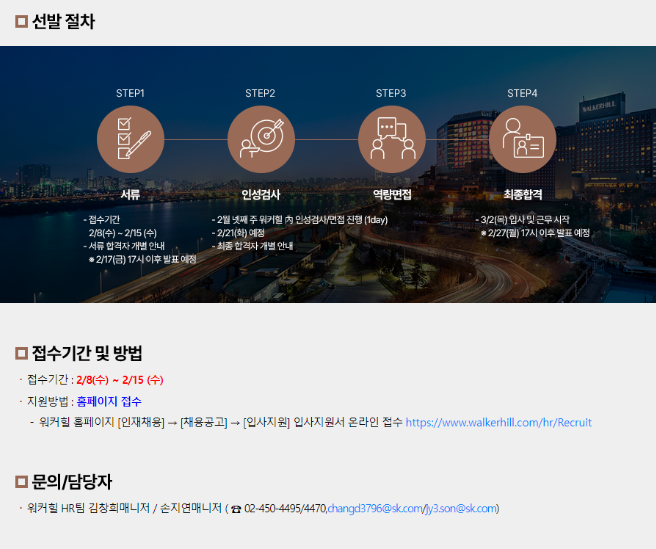This screenshot has width=656, height=549.
Task: Click the telephone icon before 02-450-4495
Action: coord(236,509)
